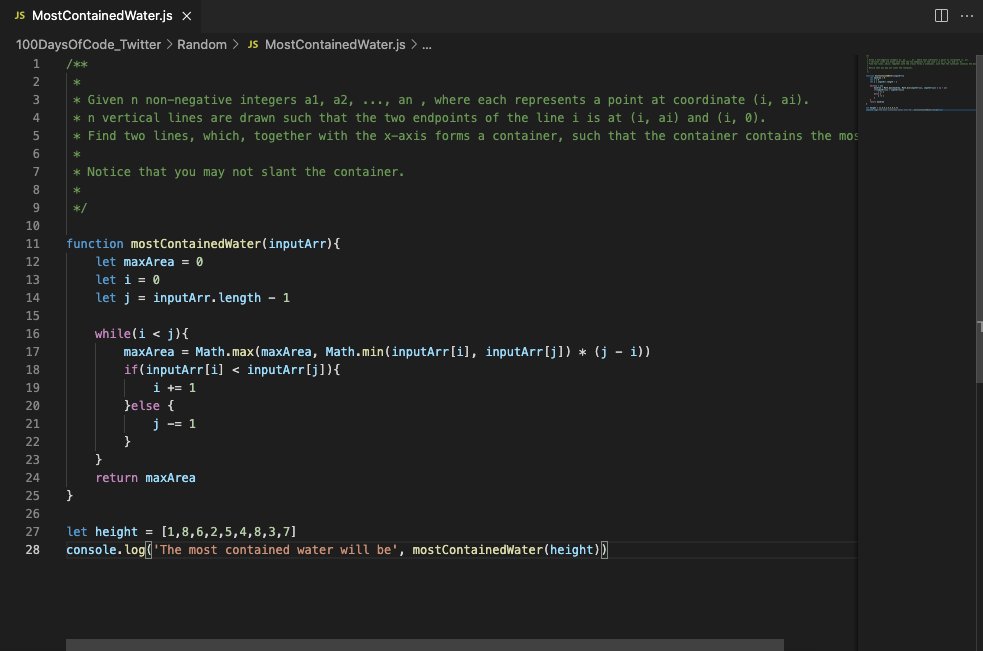
Task: Click 'Math.max' on line 17
Action: (224, 352)
